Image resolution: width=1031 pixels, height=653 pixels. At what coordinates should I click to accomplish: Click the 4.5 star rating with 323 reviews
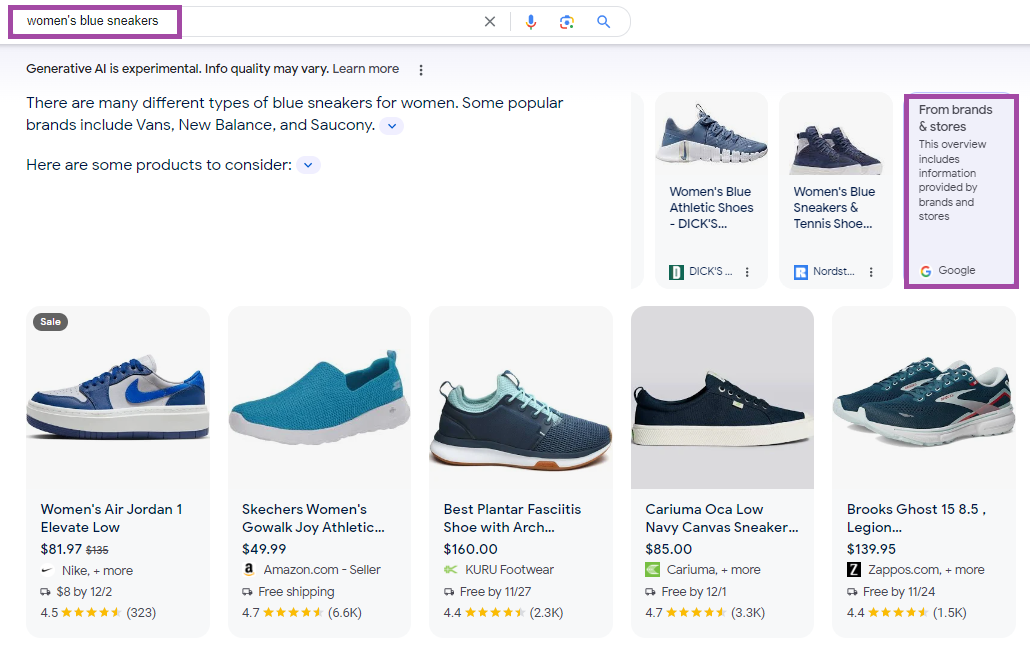tap(98, 613)
